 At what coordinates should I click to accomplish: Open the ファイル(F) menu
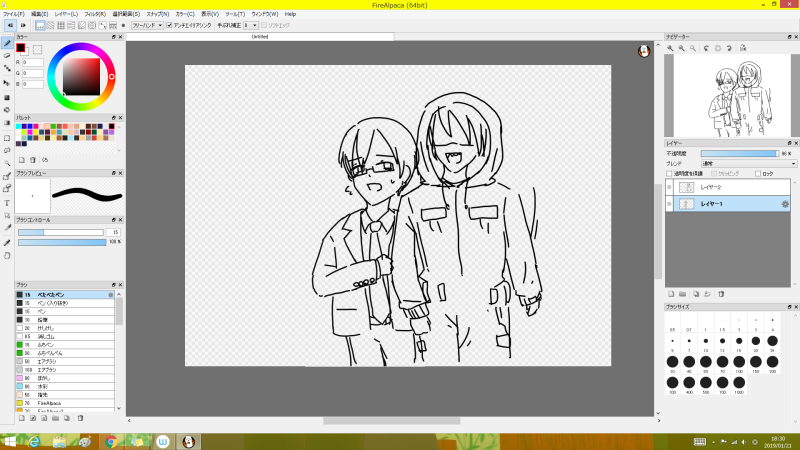[14, 14]
